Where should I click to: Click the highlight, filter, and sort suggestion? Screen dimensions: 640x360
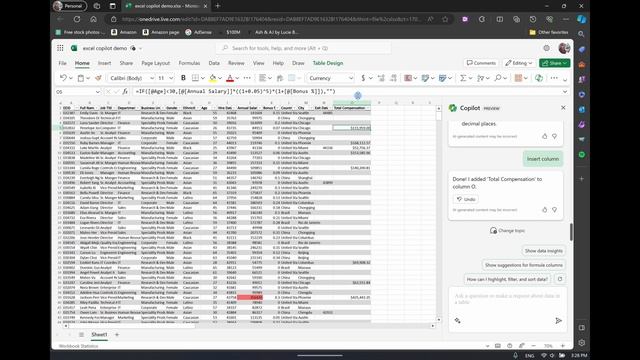point(507,279)
